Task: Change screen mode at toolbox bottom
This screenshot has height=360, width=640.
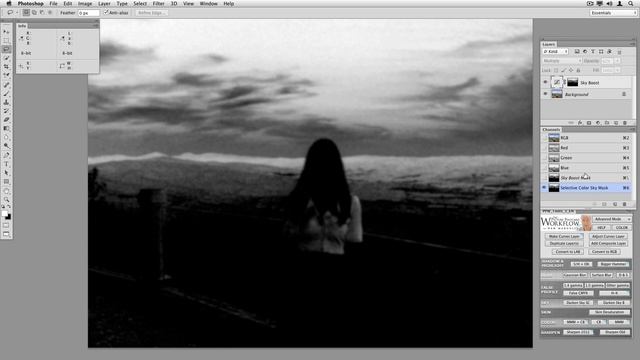Action: click(x=6, y=234)
